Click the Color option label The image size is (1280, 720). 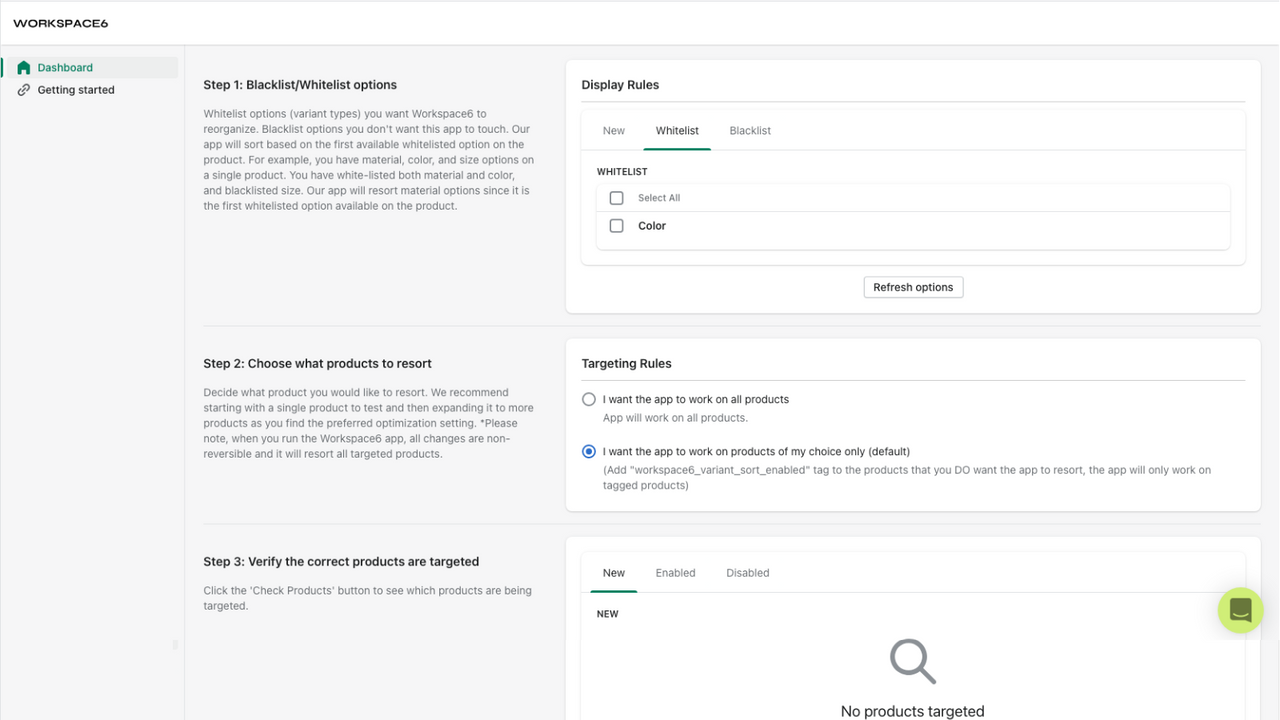(x=652, y=226)
